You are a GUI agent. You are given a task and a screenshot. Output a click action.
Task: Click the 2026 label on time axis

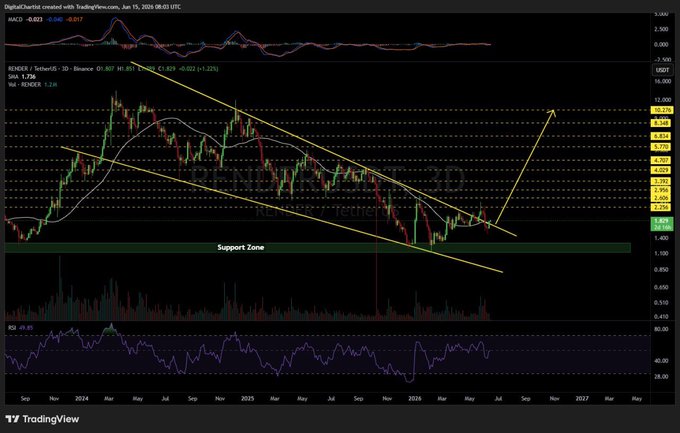(415, 398)
